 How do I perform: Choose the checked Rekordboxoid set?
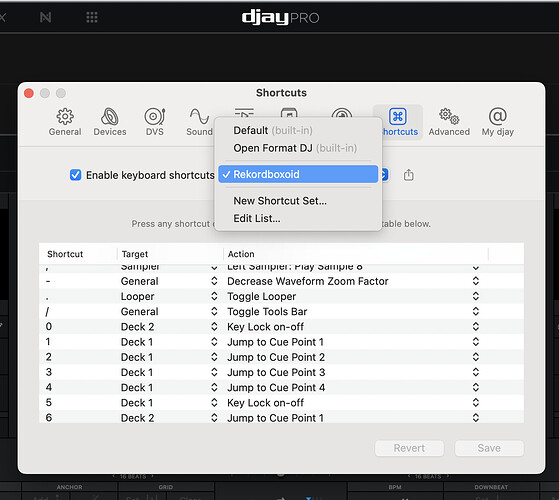[298, 174]
